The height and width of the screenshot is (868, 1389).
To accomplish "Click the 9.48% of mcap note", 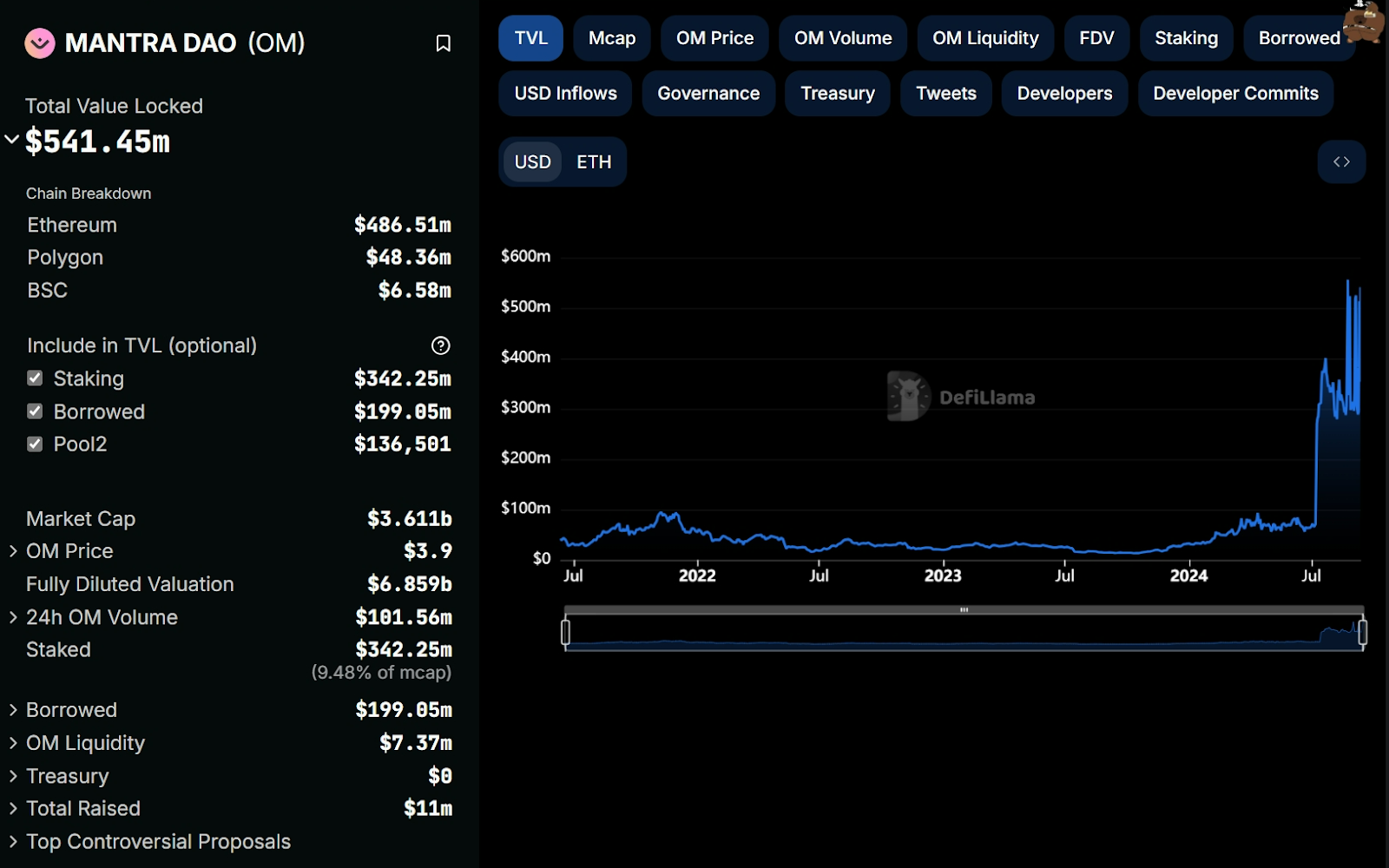I will 381,673.
